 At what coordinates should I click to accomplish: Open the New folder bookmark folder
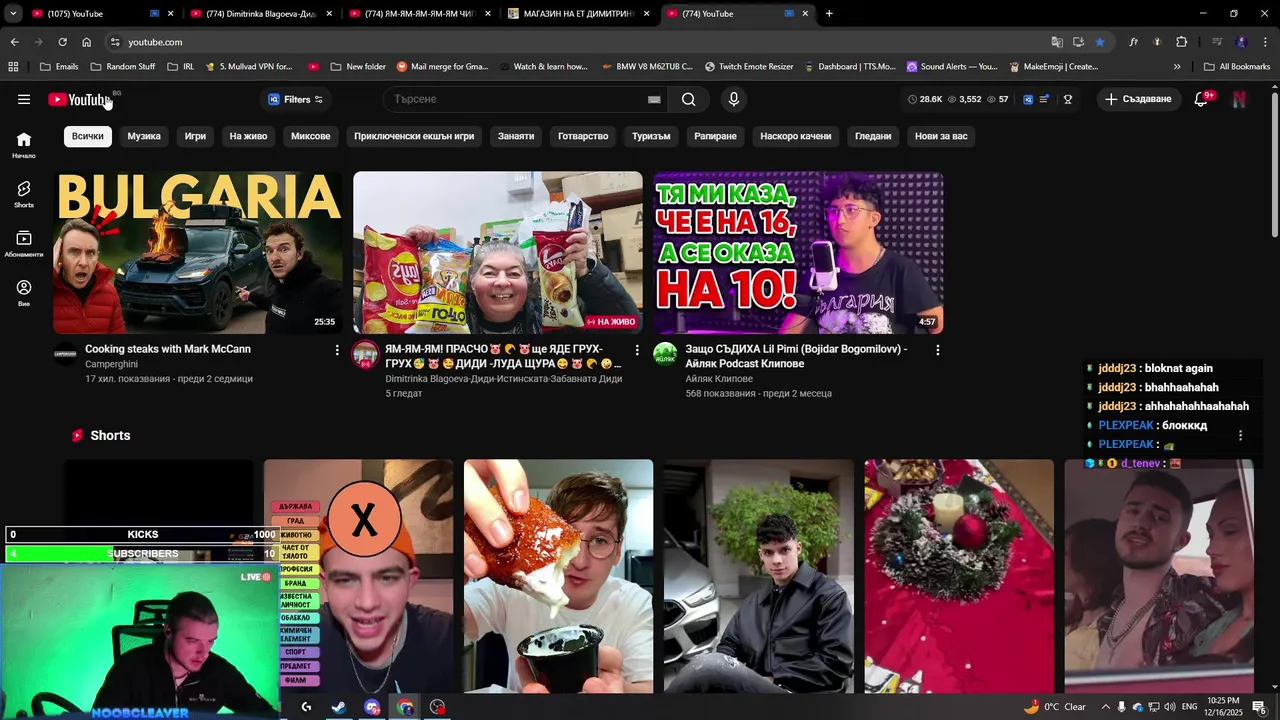pos(357,67)
